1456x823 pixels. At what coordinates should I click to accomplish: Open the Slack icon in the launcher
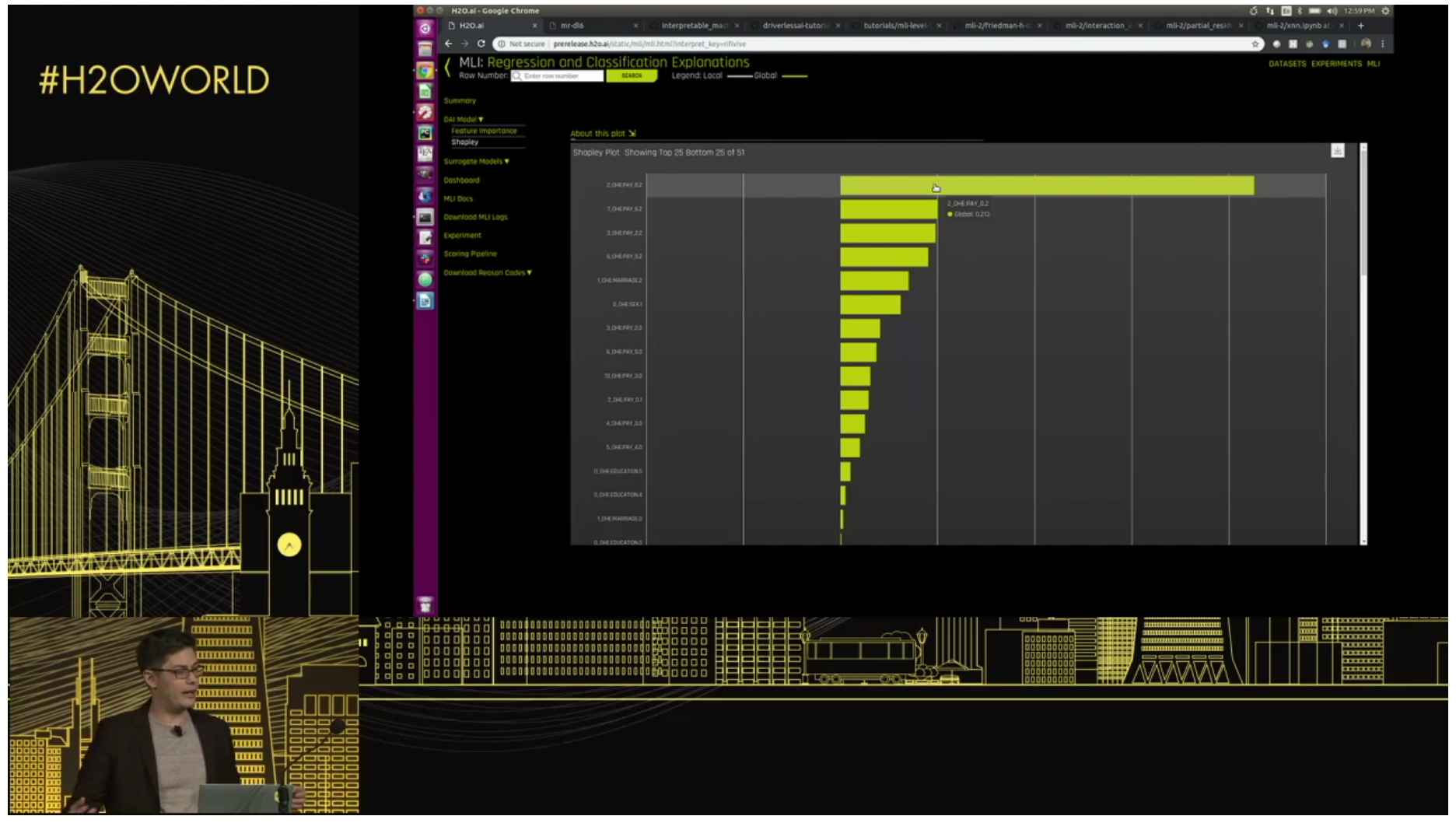[x=425, y=258]
